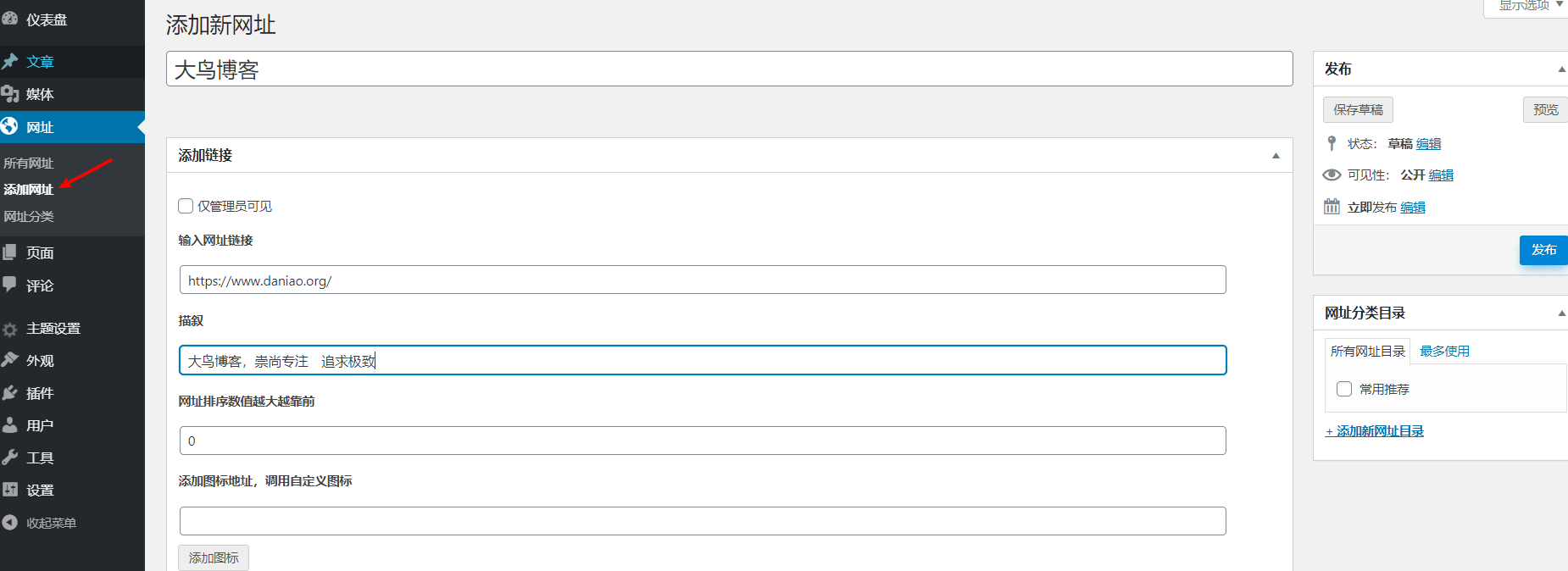Image resolution: width=1568 pixels, height=571 pixels.
Task: Click the 添加图标 button
Action: 214,557
